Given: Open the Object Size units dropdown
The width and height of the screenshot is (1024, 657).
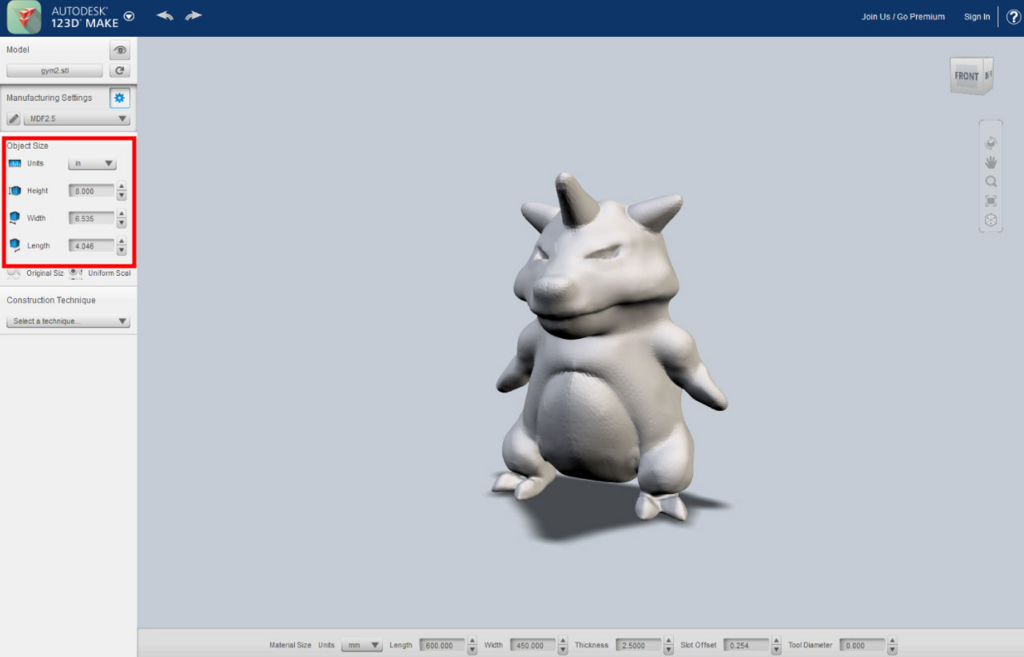Looking at the screenshot, I should pyautogui.click(x=92, y=163).
